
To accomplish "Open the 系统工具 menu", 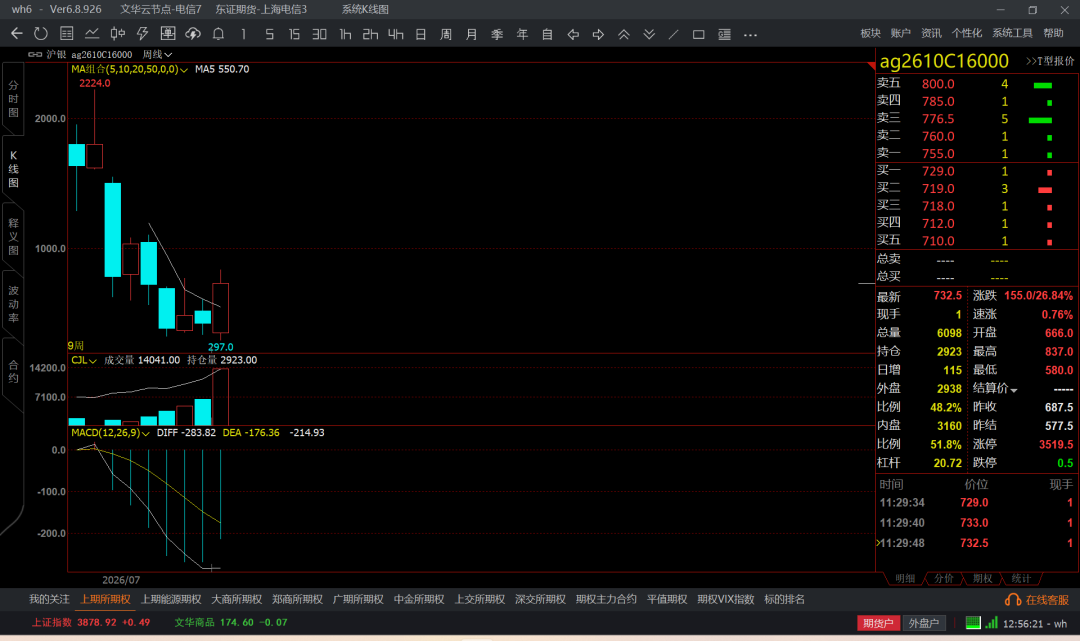I will (x=1012, y=33).
